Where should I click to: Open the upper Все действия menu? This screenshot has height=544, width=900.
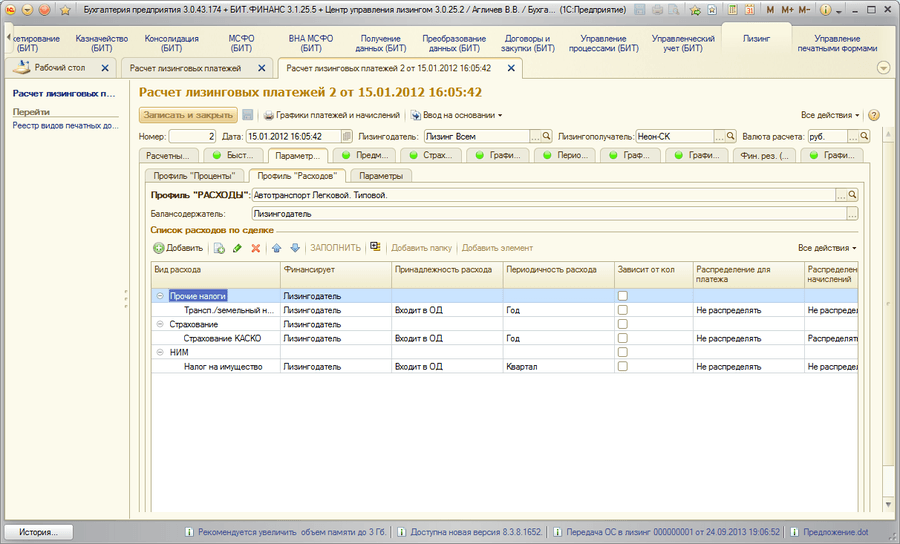[830, 115]
